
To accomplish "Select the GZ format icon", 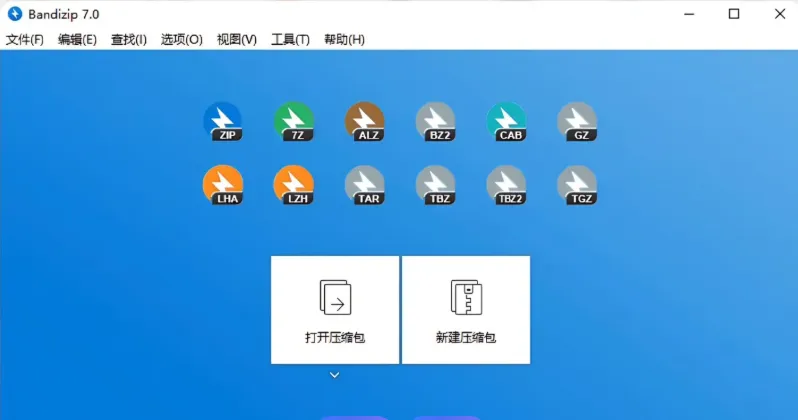I will pos(577,122).
